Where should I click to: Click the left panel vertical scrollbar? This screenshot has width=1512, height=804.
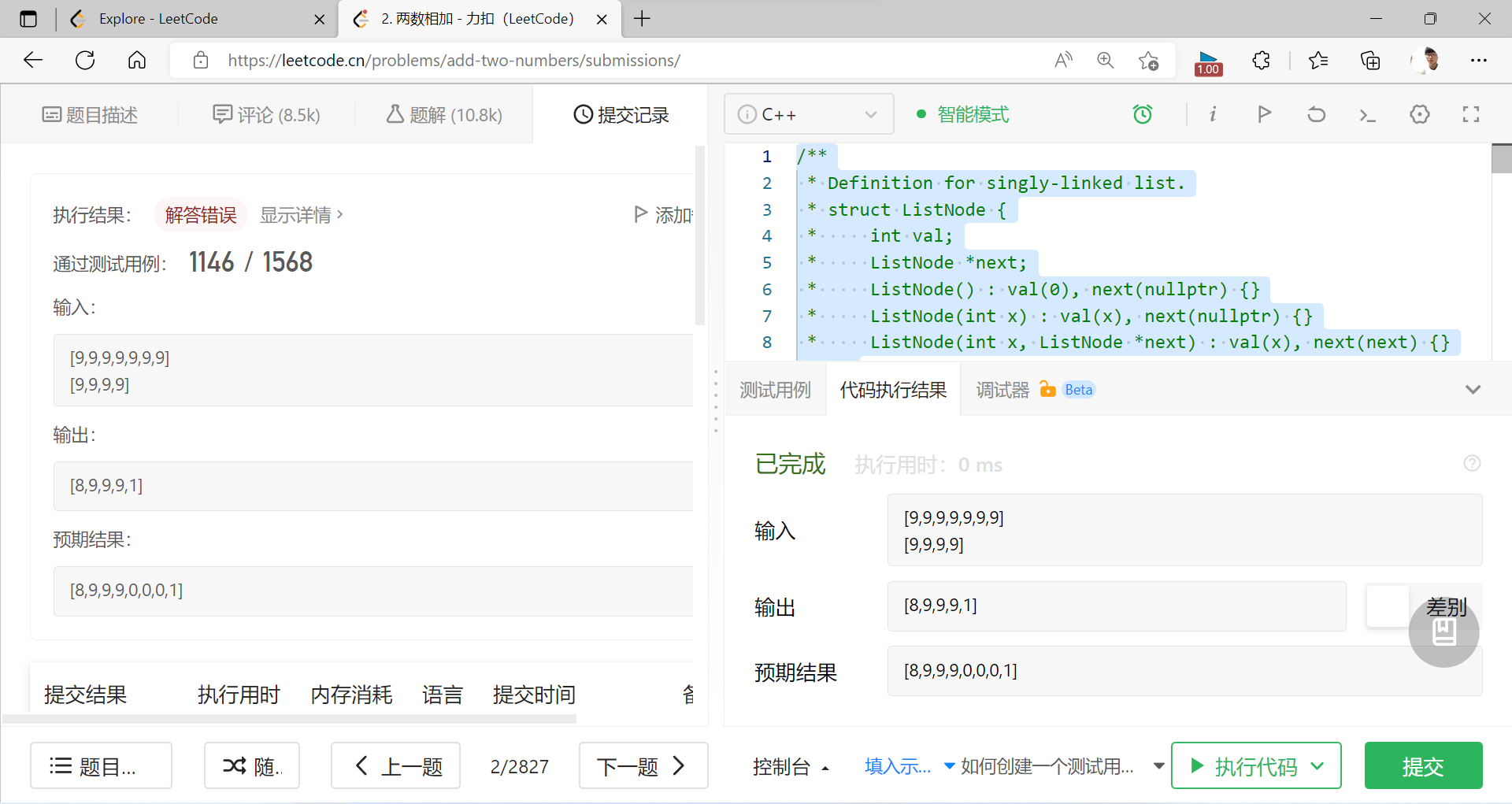[700, 235]
